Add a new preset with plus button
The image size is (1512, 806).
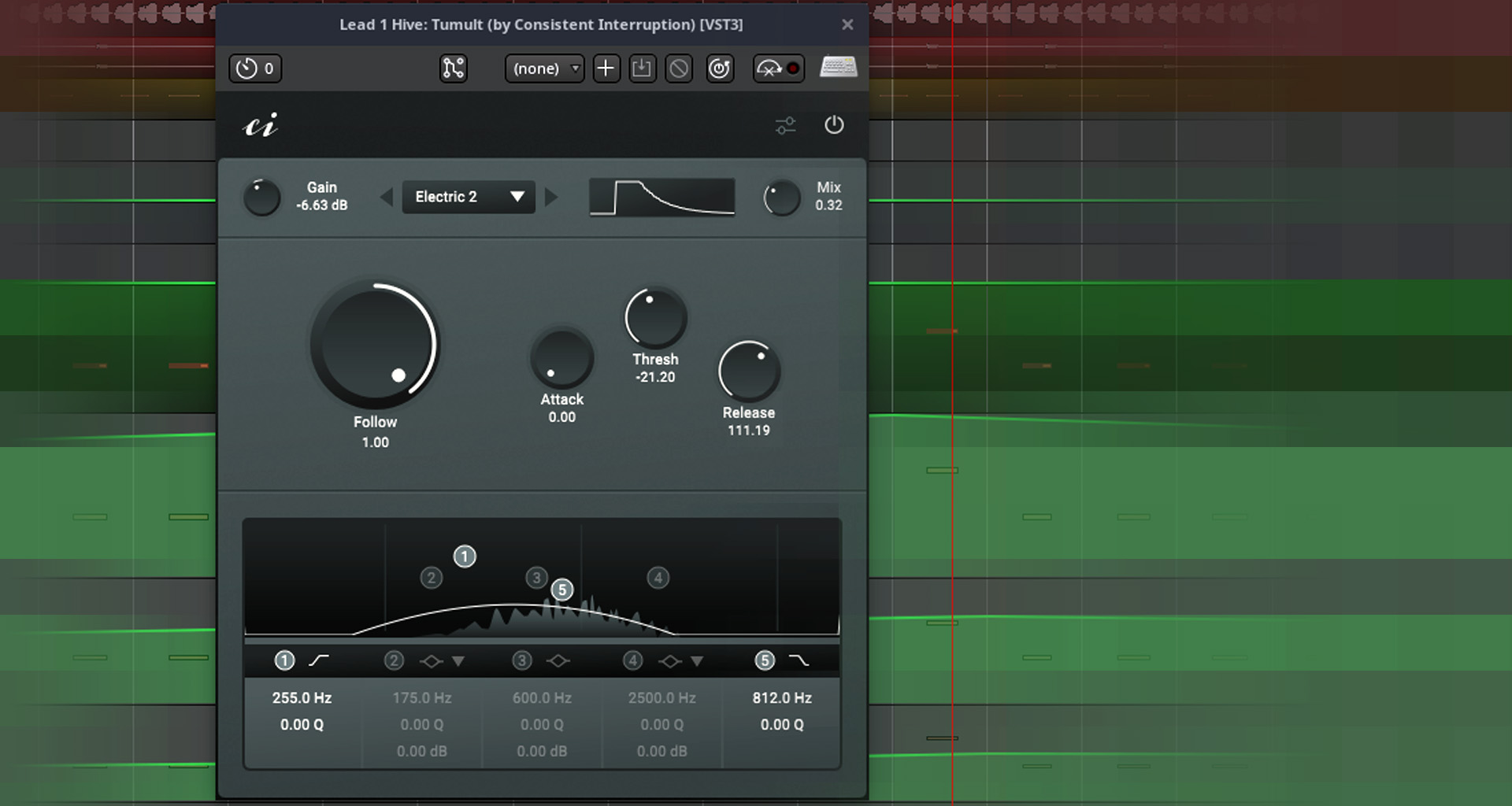(x=606, y=68)
